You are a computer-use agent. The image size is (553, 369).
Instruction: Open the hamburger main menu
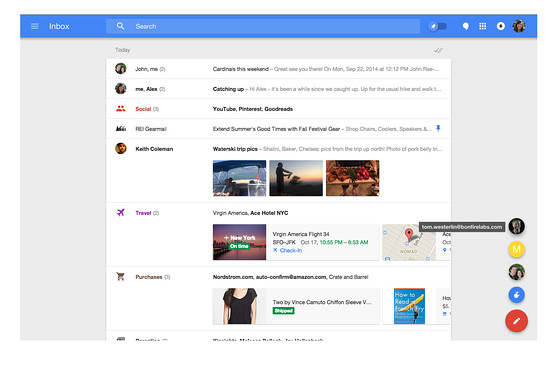[35, 26]
